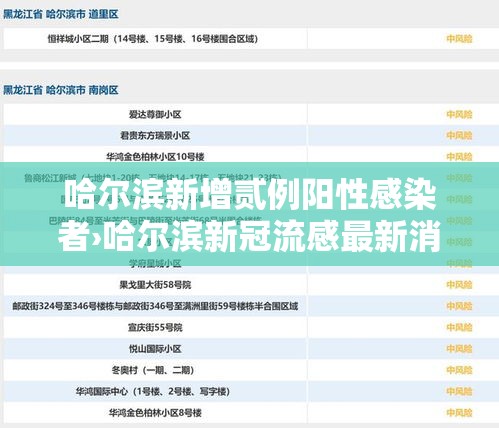This screenshot has height=428, width=499.
Task: Select the 果戈里大街58号院 row name
Action: pos(155,285)
